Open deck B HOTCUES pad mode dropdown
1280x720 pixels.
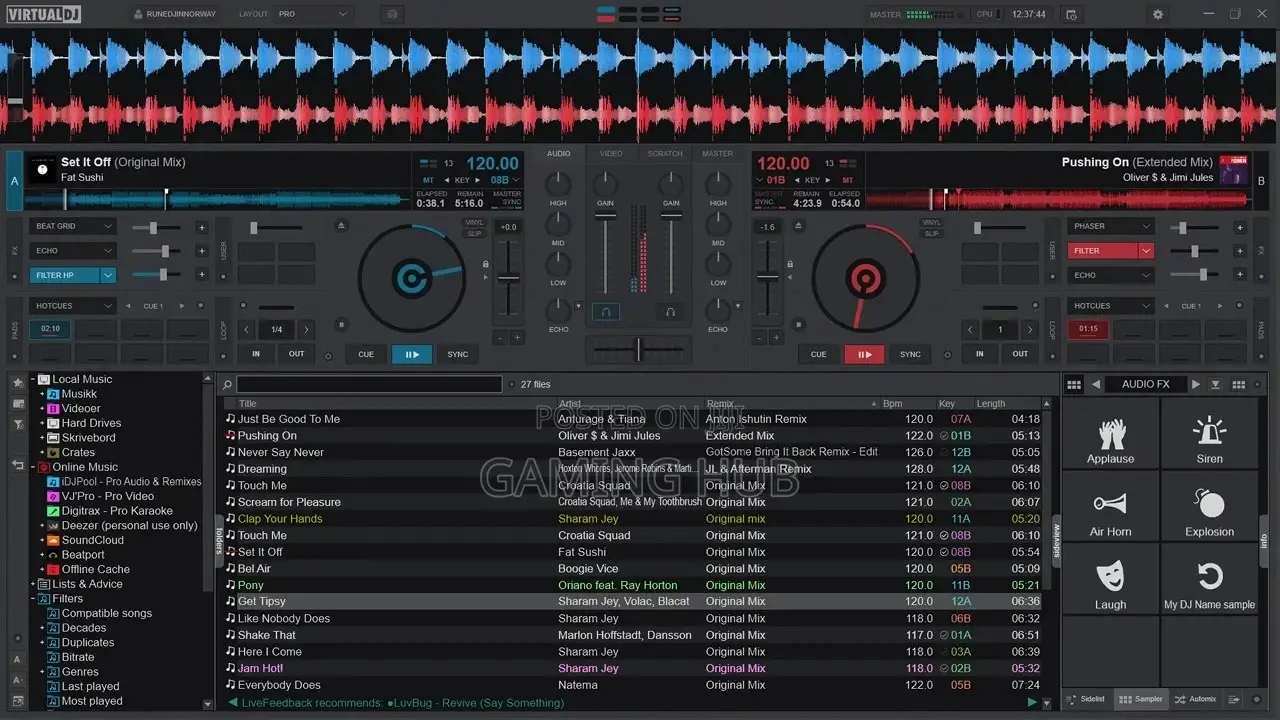click(1110, 306)
